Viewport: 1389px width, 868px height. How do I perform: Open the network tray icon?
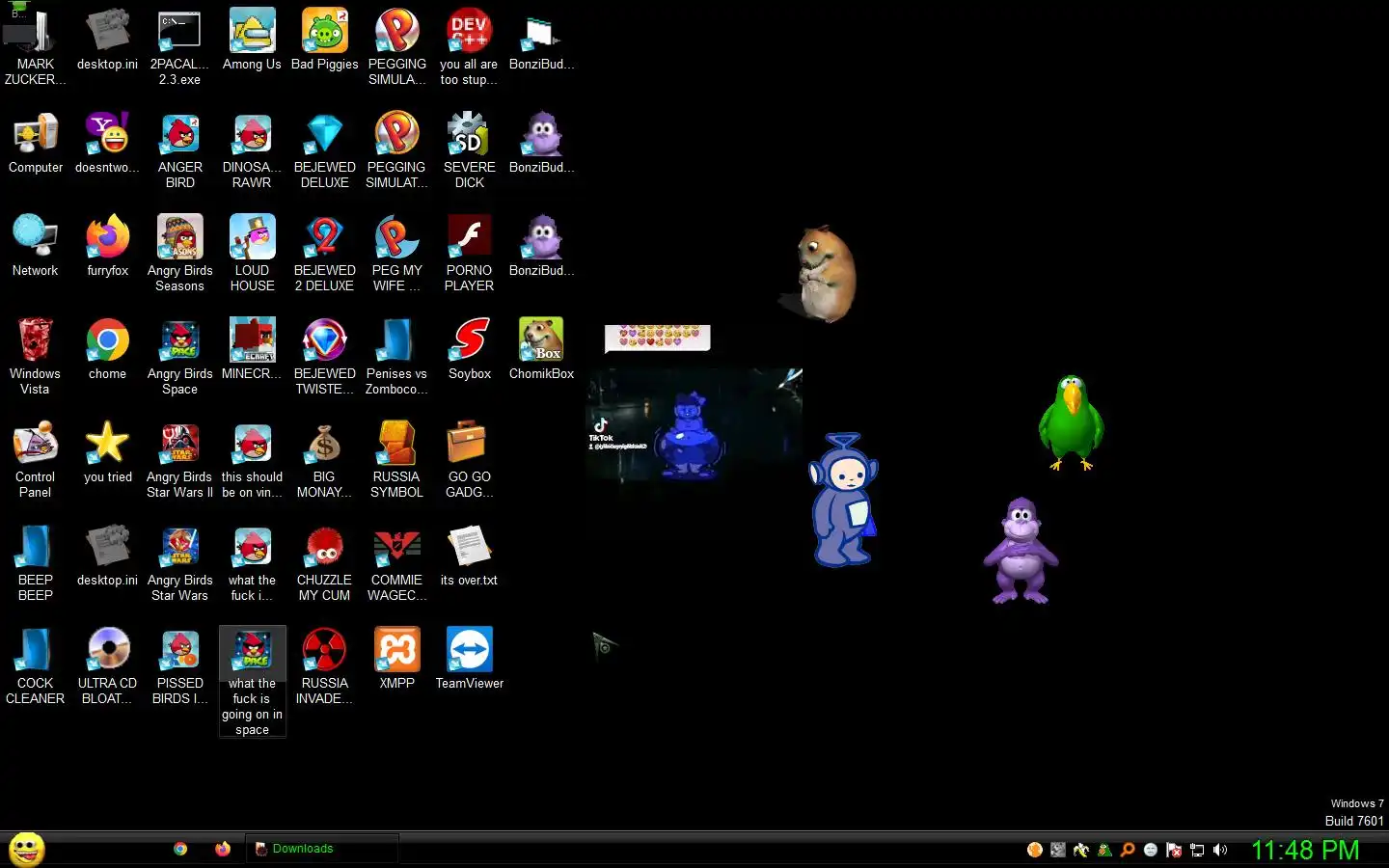1197,850
